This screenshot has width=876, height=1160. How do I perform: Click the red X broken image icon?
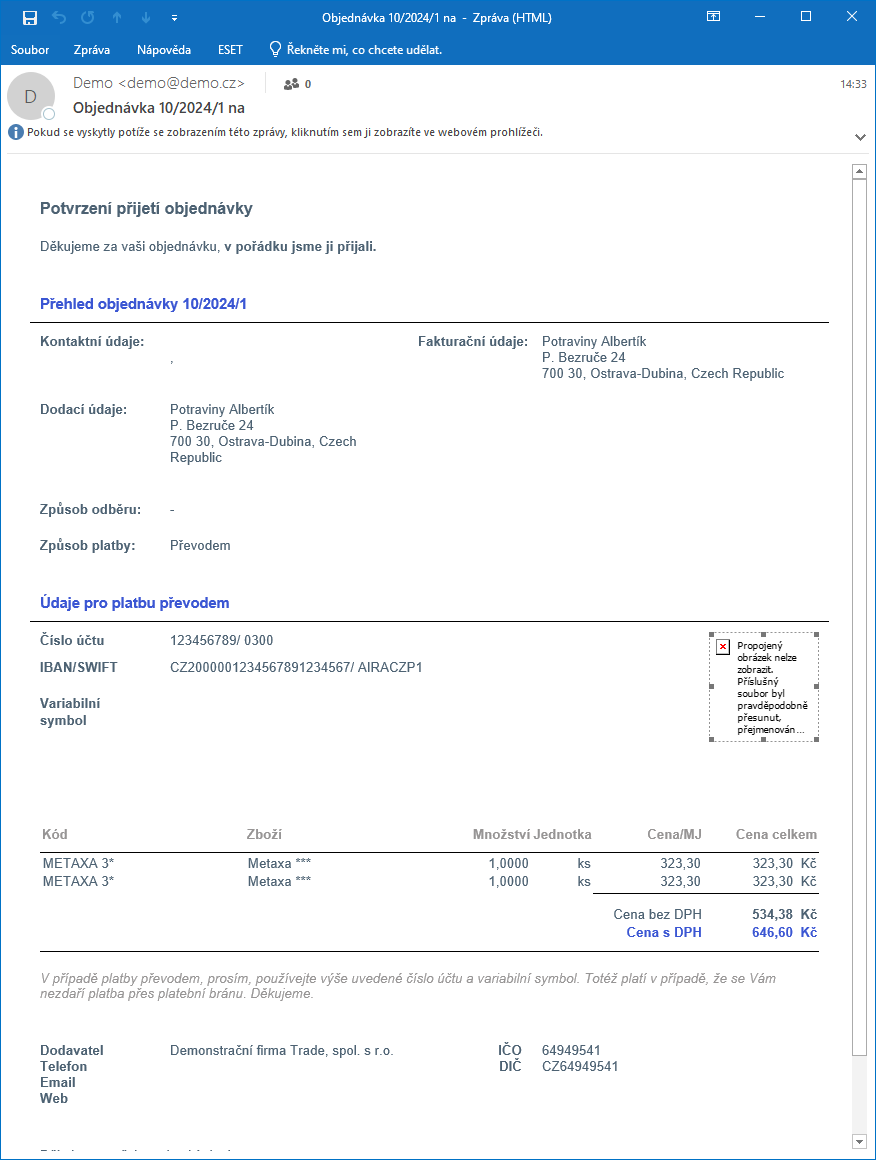723,647
